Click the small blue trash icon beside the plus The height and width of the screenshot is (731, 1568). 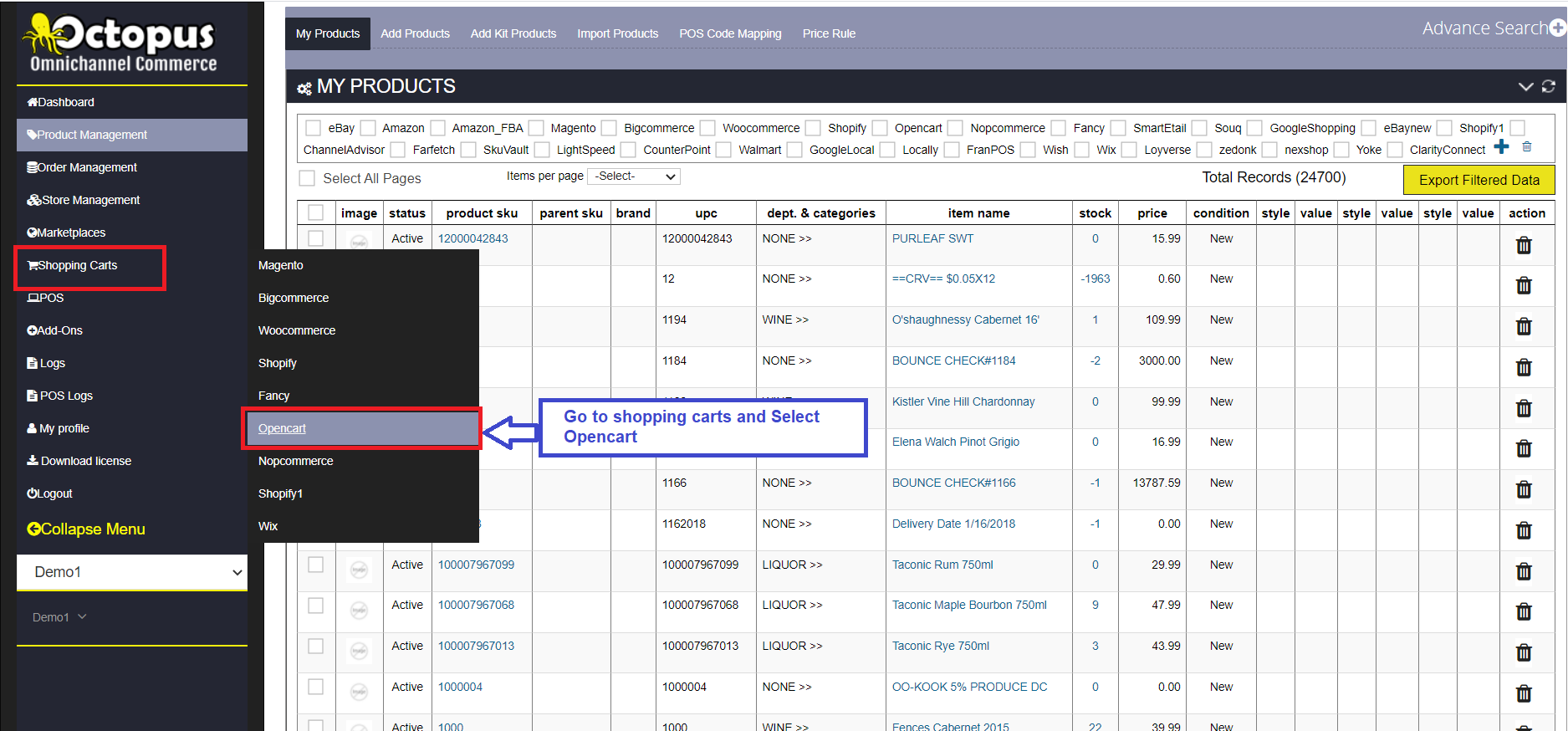(x=1527, y=147)
